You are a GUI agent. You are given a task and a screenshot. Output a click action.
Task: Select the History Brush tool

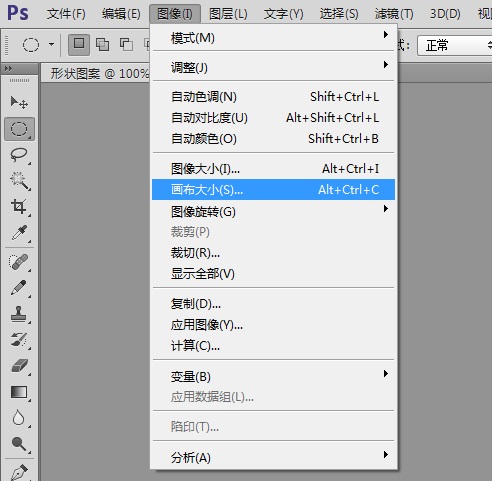[19, 340]
